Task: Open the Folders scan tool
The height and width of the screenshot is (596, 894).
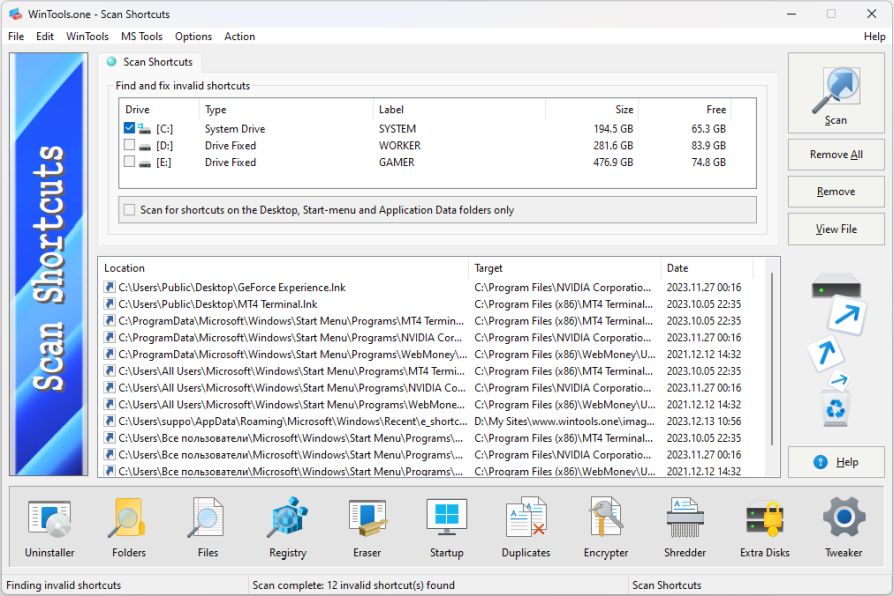Action: (x=129, y=528)
